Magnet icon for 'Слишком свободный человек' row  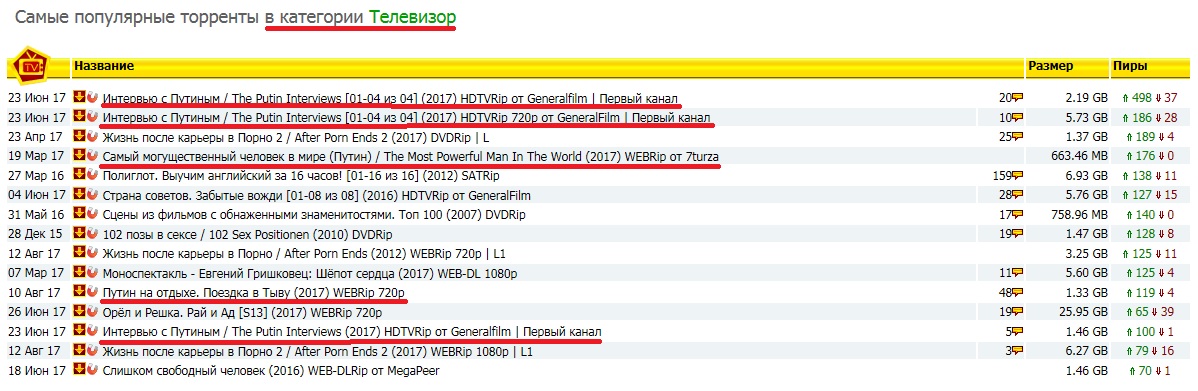[x=92, y=370]
